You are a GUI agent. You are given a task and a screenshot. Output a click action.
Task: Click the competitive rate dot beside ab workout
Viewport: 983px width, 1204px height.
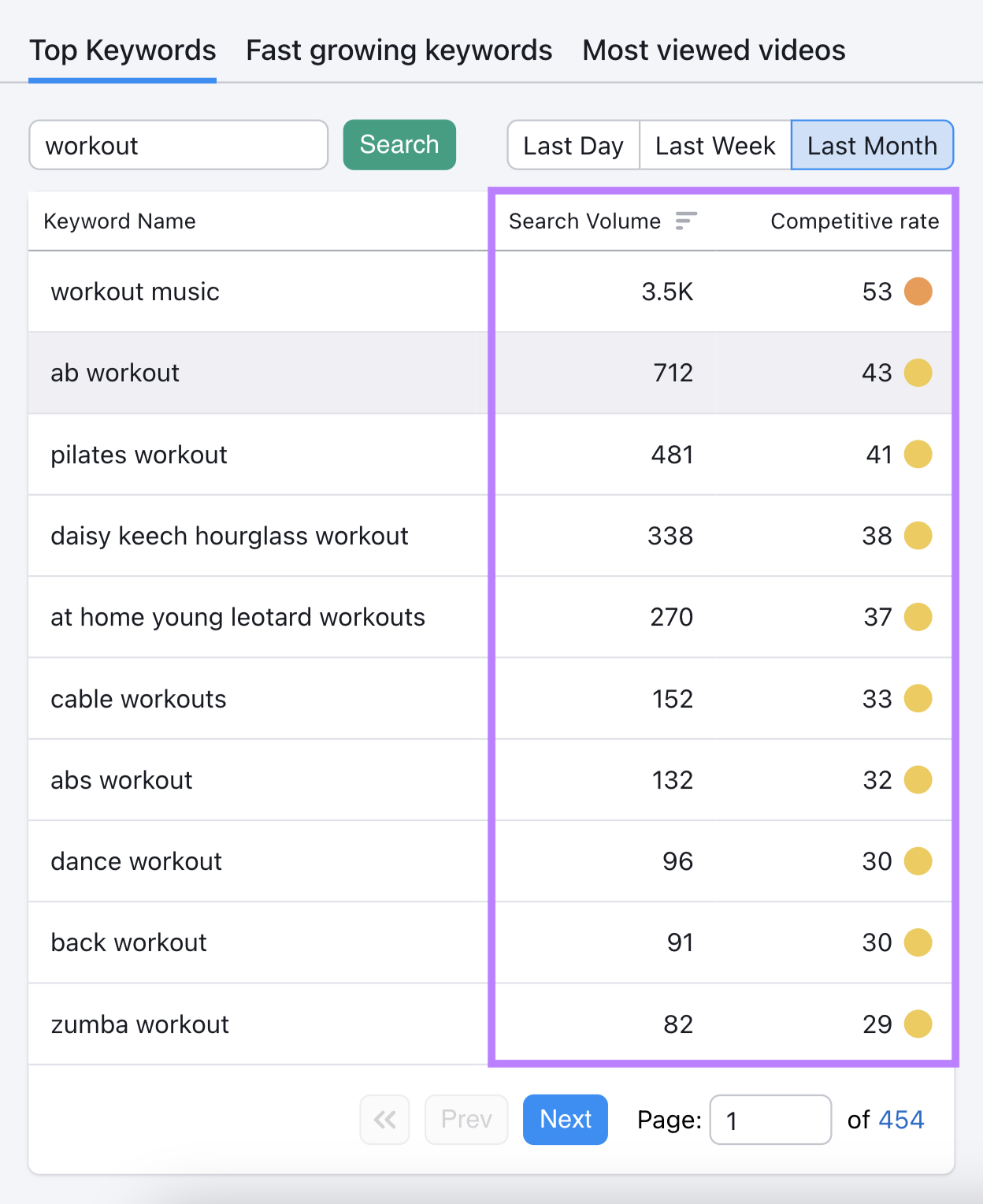point(918,373)
